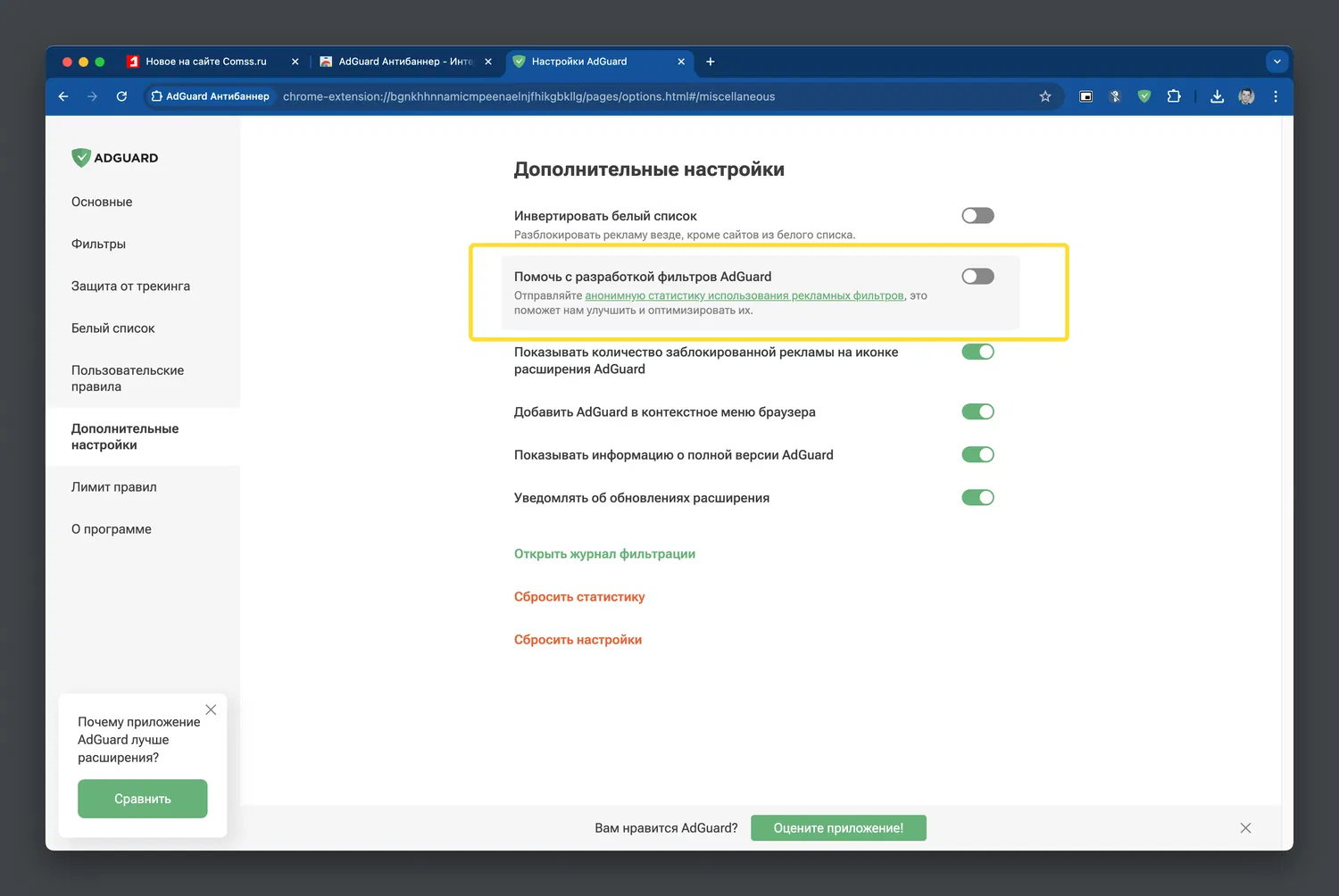Go to Пользовательские правила section
The height and width of the screenshot is (896, 1339).
128,378
